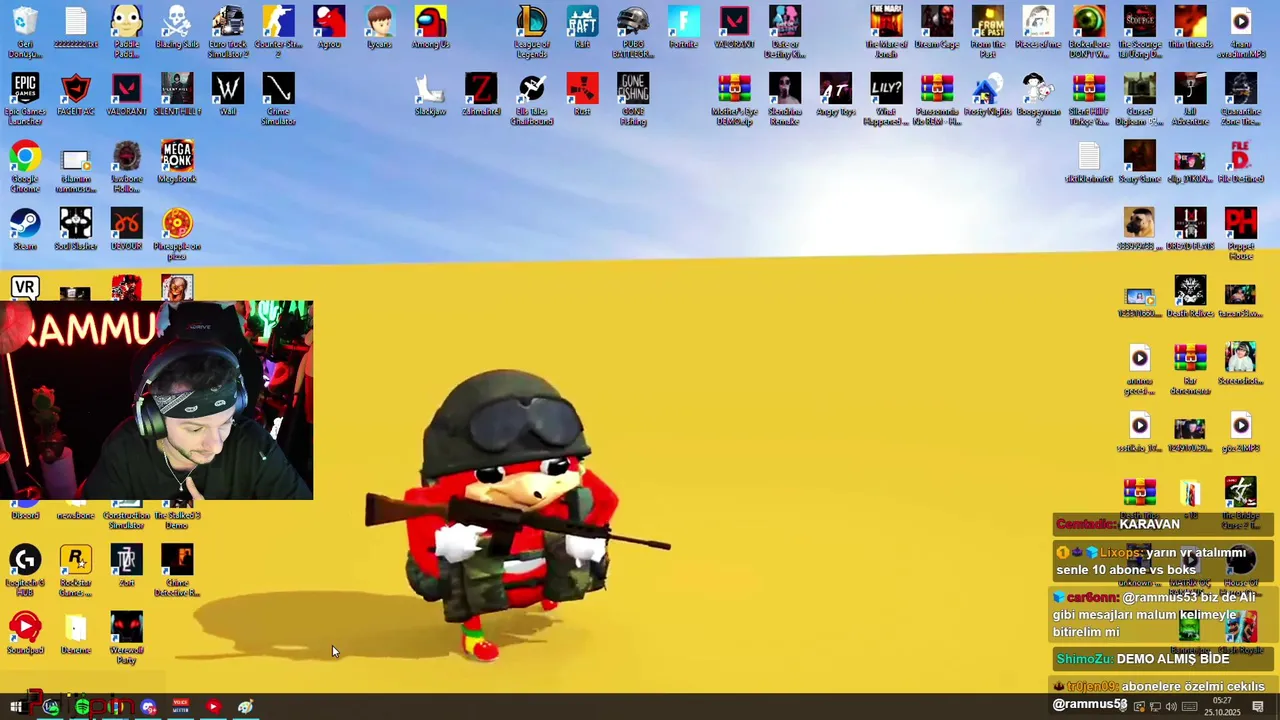Open the Boogeyman 2 shortcut
1280x720 pixels.
point(1038,99)
